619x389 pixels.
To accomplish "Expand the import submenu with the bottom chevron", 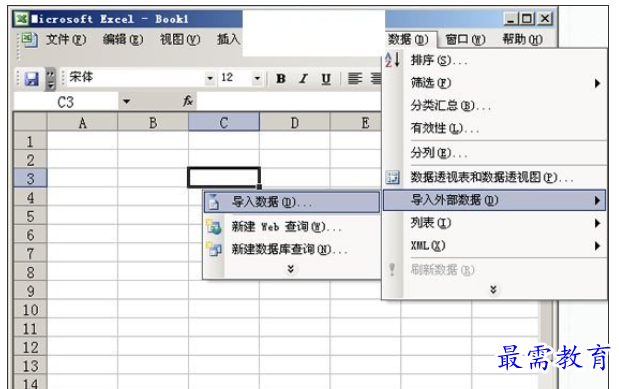I will click(291, 269).
